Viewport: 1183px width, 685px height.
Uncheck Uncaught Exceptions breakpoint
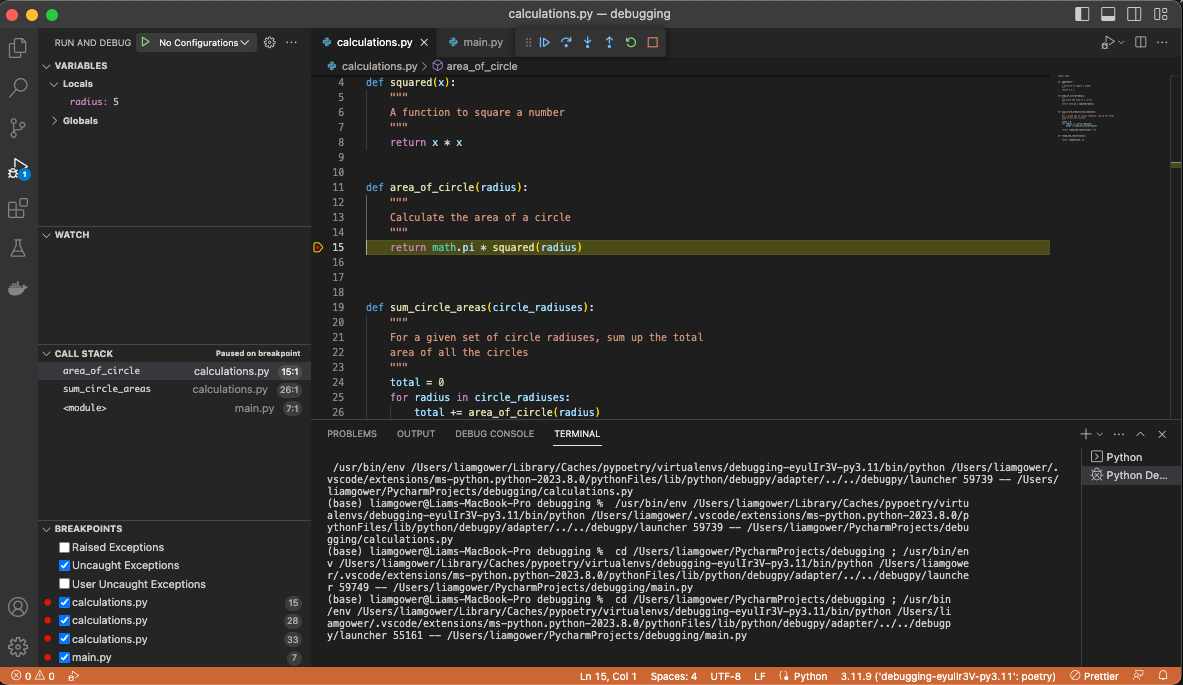tap(64, 566)
